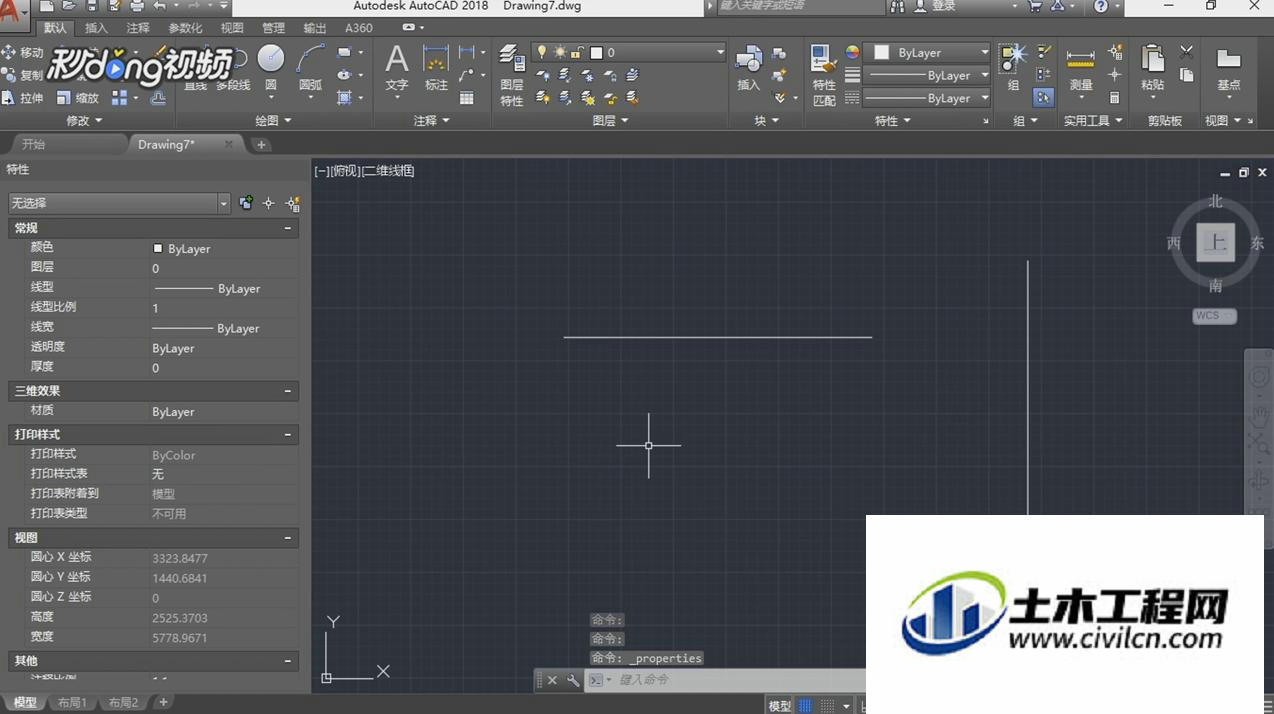Click the Plot printer icon in quick access toolbar
The image size is (1274, 714).
pos(137,6)
